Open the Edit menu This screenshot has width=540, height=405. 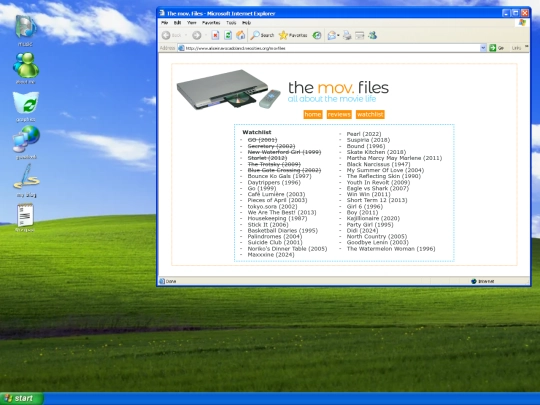point(177,23)
